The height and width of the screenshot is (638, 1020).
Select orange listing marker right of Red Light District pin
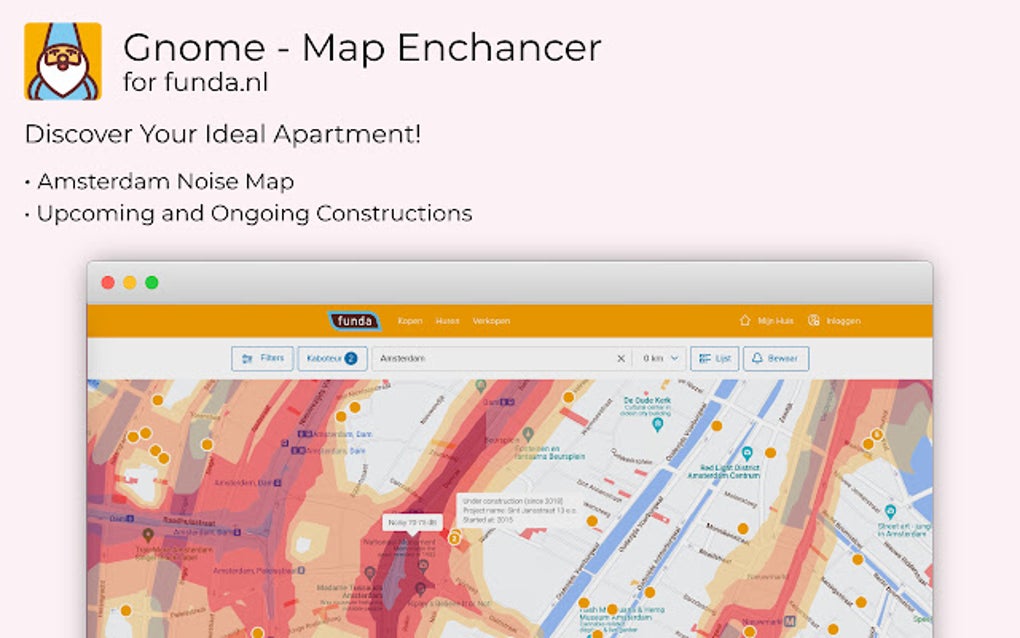point(770,453)
